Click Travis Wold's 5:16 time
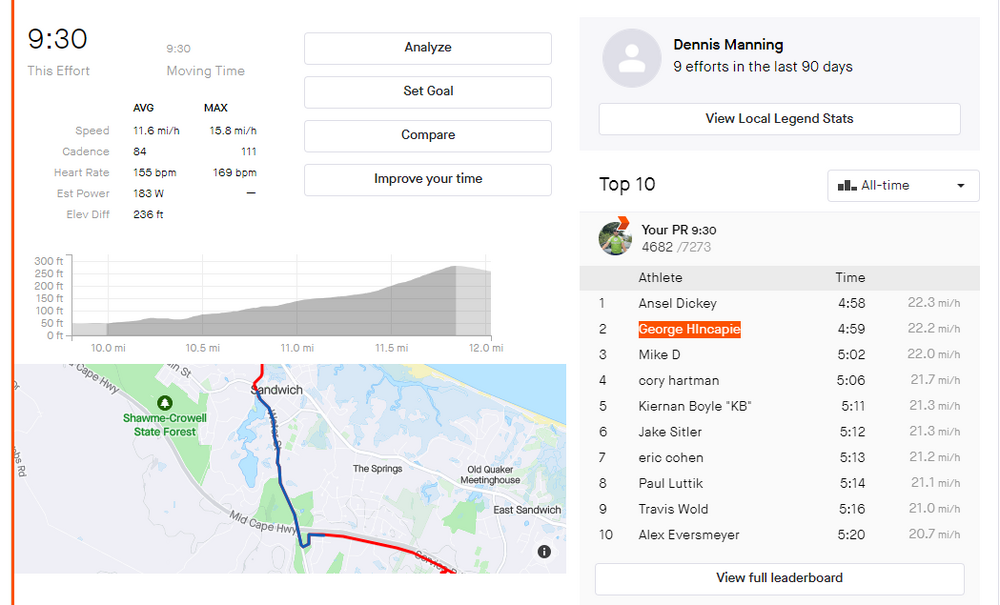 point(851,509)
